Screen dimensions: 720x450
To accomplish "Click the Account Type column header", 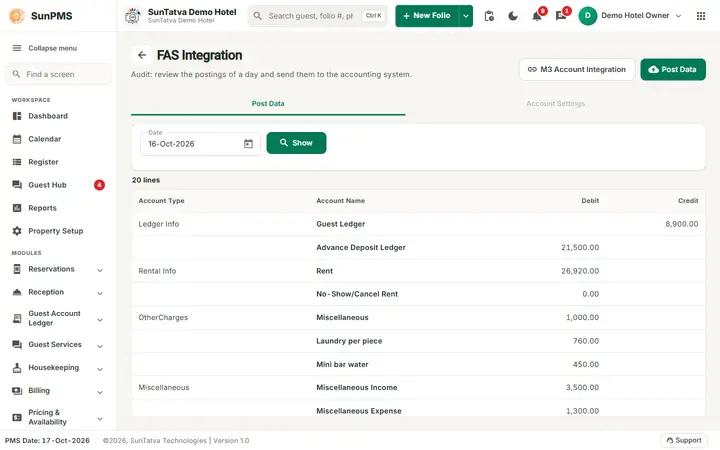I will (161, 201).
